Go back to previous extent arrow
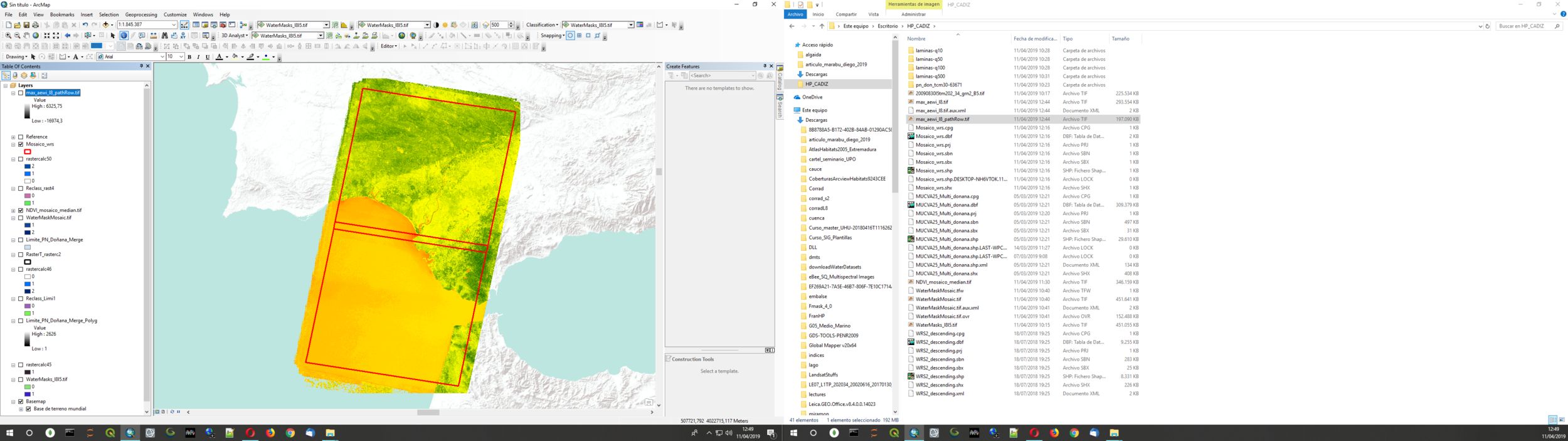The image size is (1568, 441). [68, 36]
